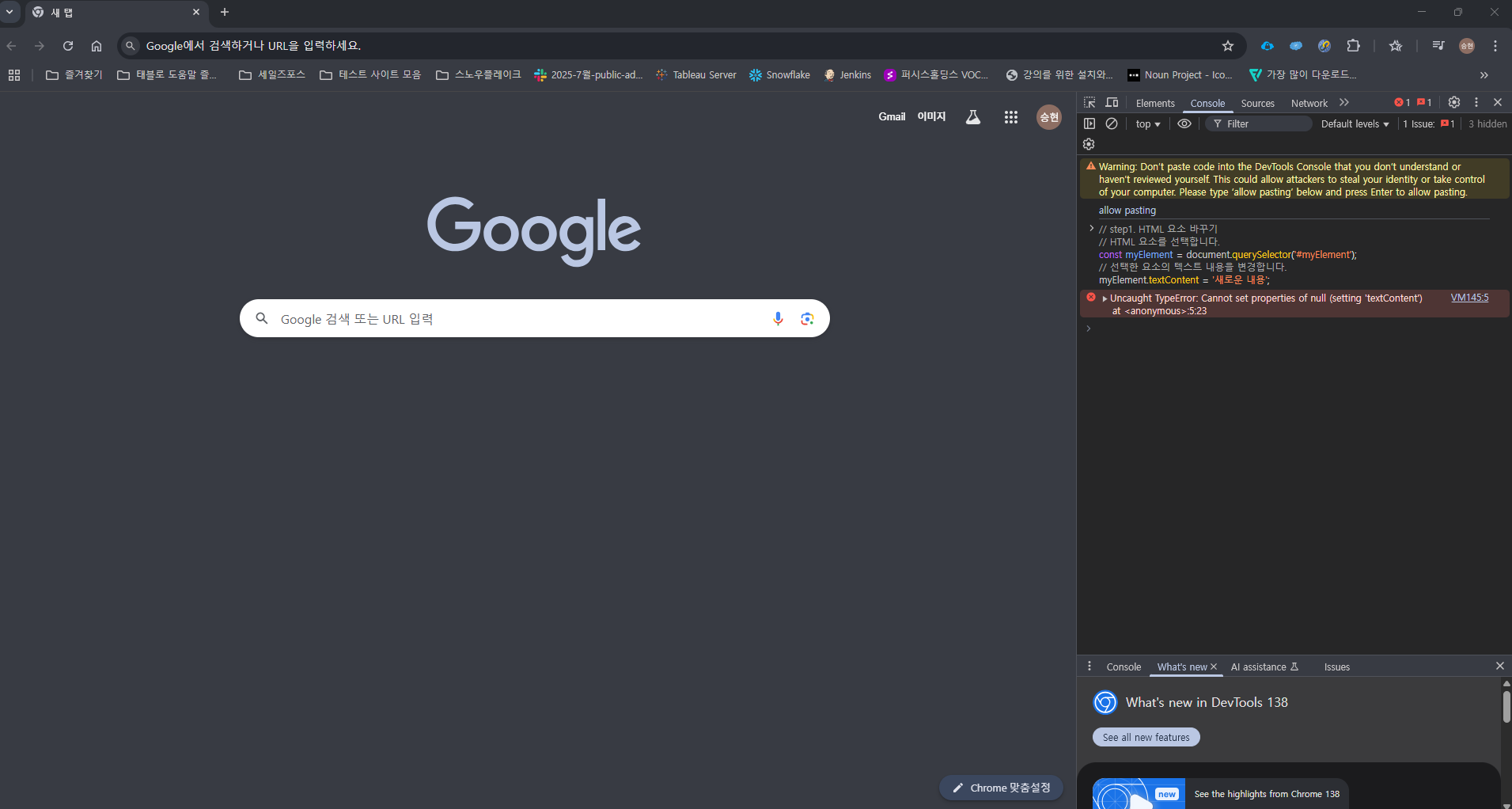The height and width of the screenshot is (809, 1512).
Task: Open the '세일즈포스' bookmark folder
Action: click(x=272, y=75)
